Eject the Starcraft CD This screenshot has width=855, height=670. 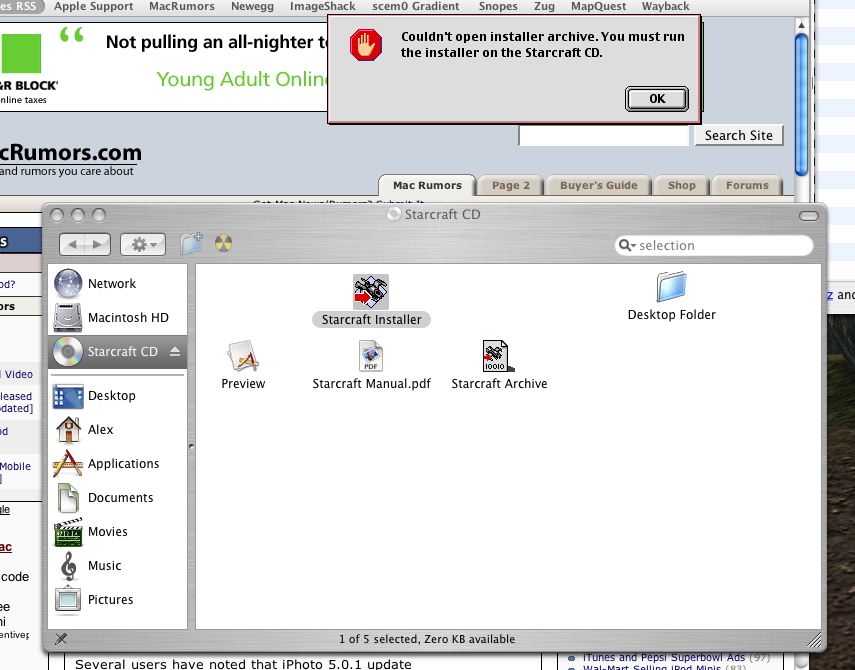click(x=175, y=351)
